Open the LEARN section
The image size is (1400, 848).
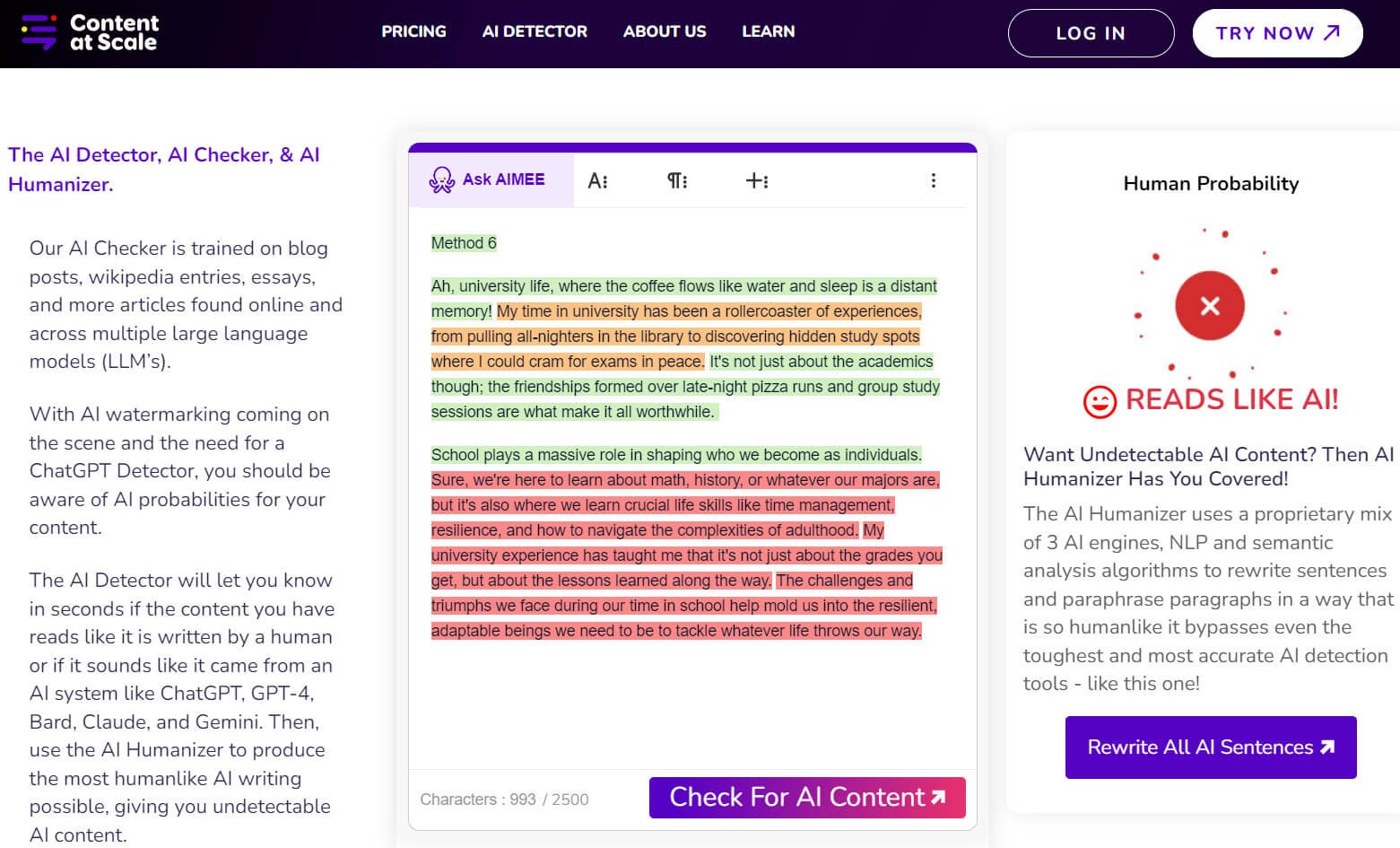coord(768,31)
